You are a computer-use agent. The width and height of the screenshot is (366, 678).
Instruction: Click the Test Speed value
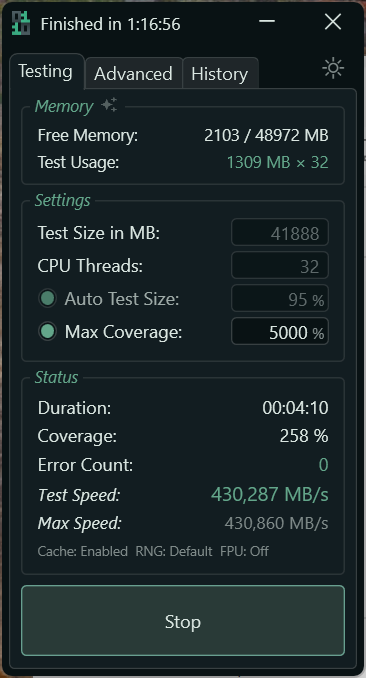(270, 494)
